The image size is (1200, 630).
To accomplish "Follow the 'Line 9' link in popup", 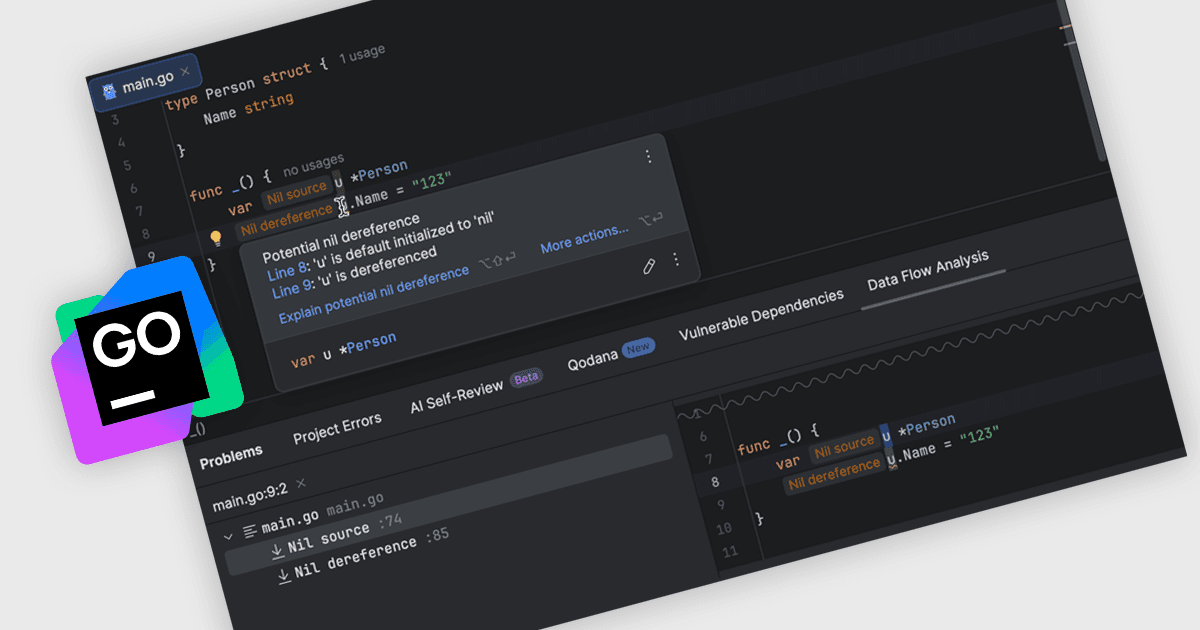I will pos(294,291).
